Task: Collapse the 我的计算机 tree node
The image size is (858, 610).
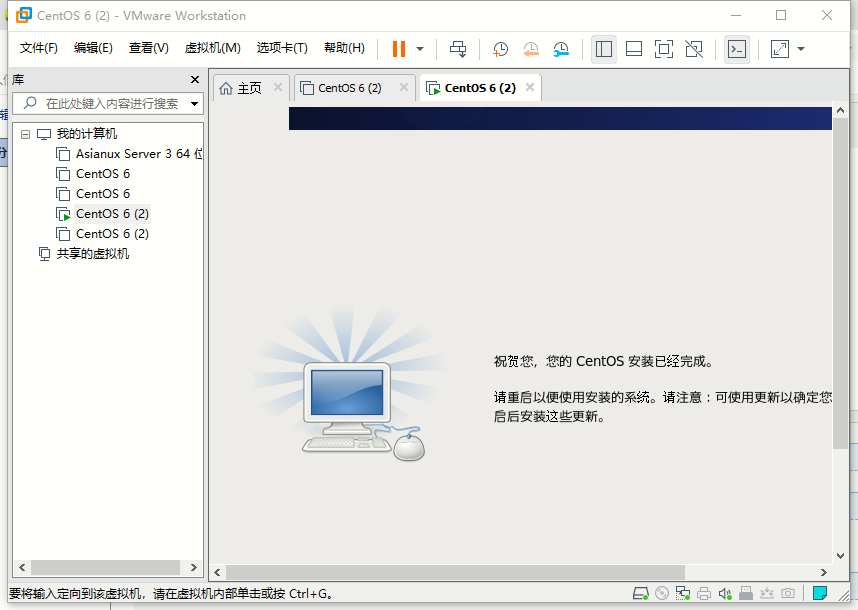Action: [25, 134]
